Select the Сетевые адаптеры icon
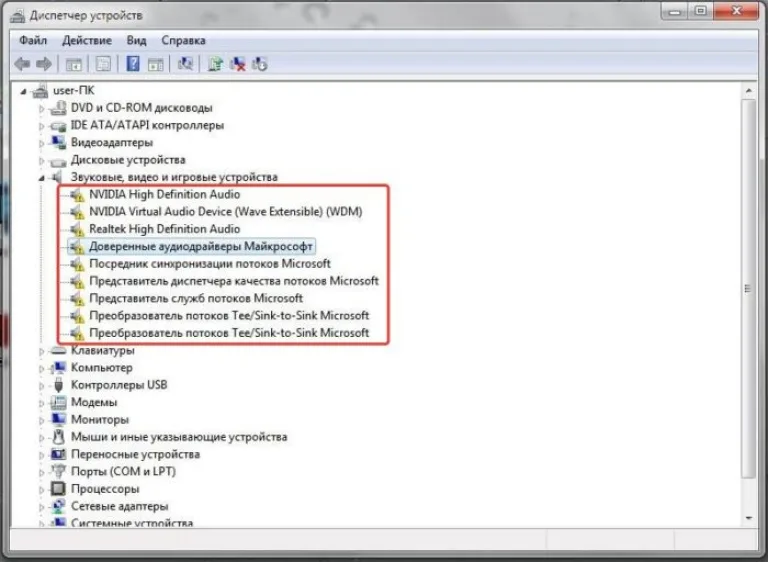Viewport: 768px width, 562px height. point(58,506)
